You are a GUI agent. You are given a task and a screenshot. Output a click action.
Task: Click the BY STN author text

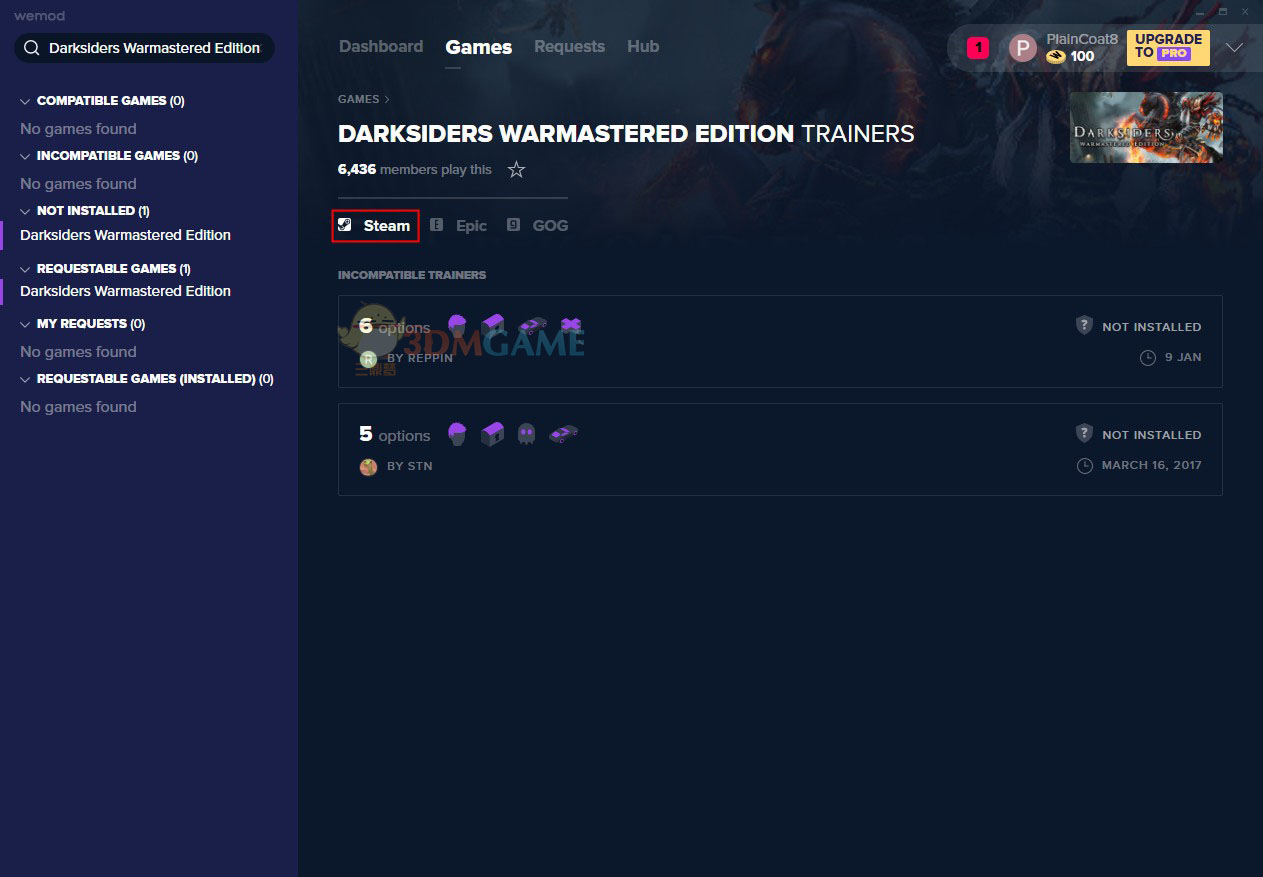[410, 466]
